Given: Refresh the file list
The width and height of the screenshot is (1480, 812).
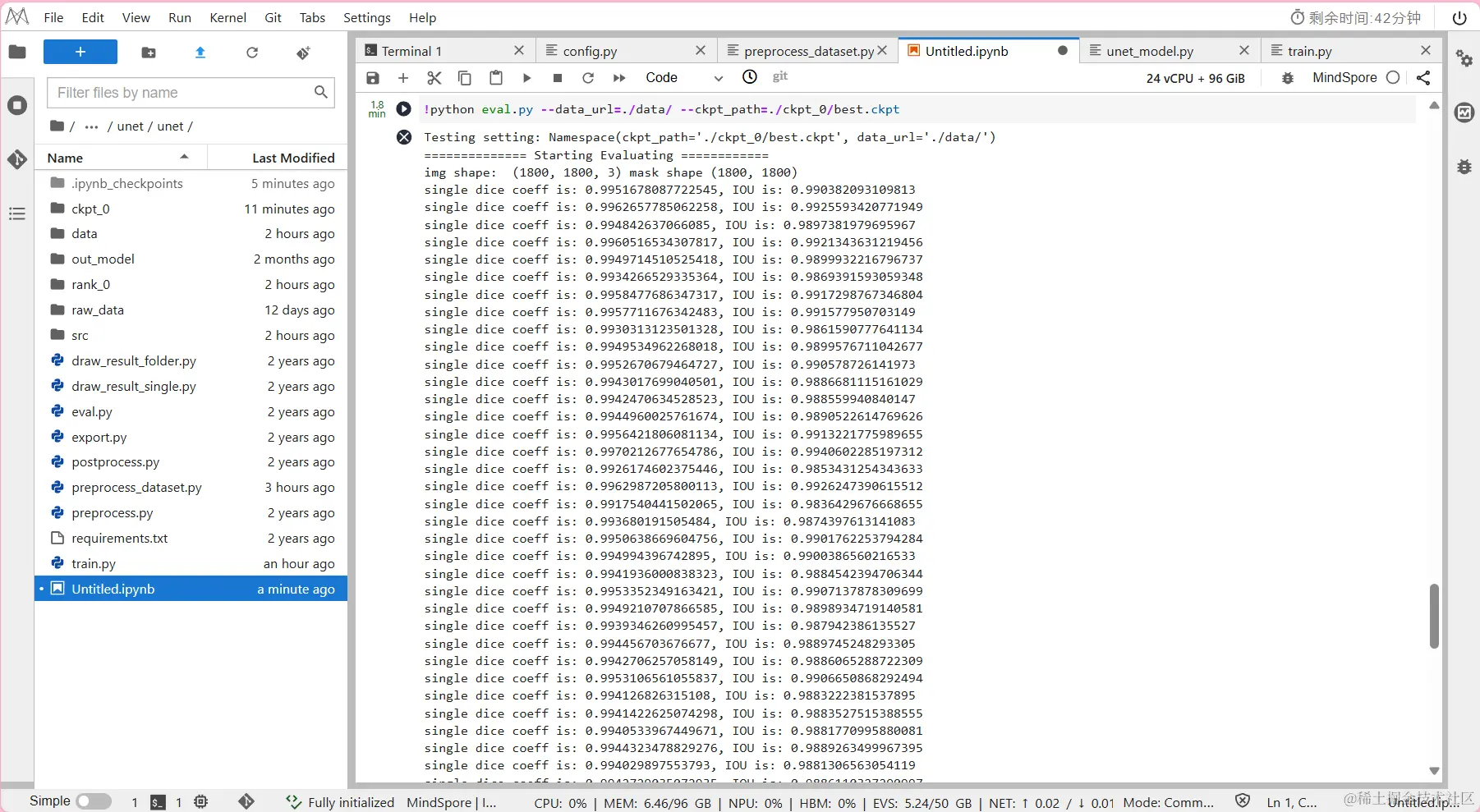Looking at the screenshot, I should click(252, 53).
